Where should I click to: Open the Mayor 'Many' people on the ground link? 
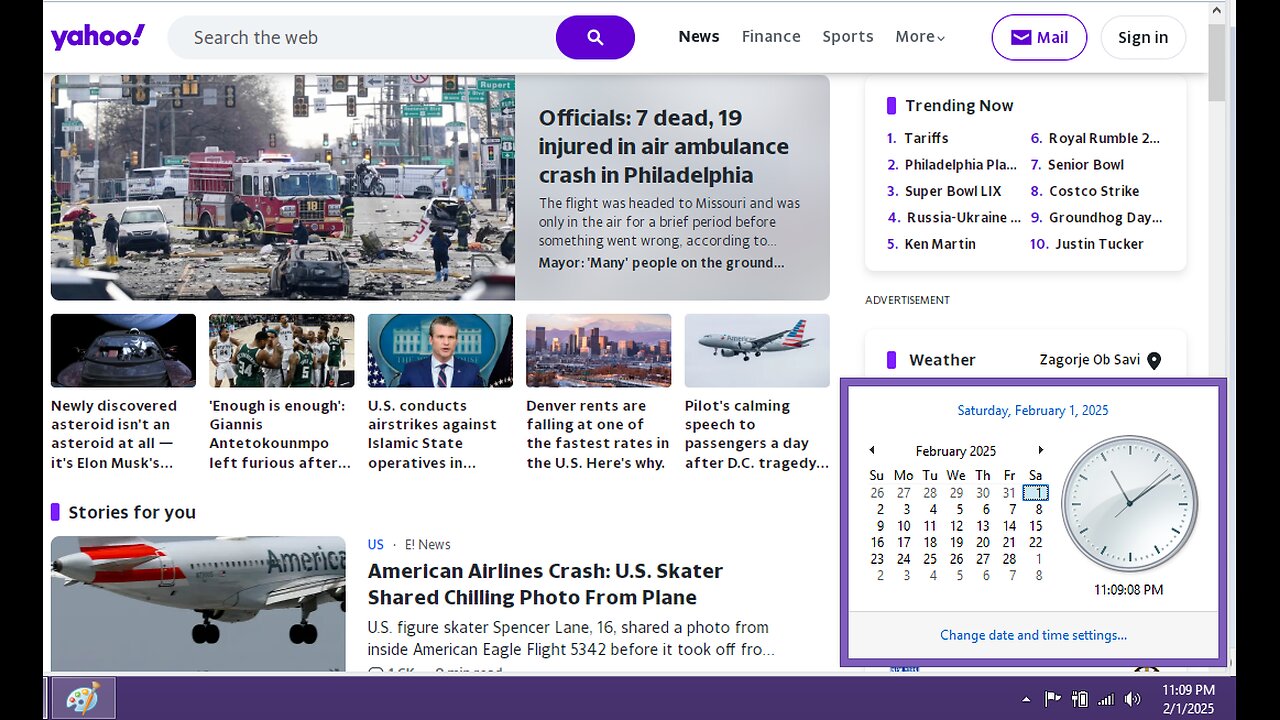pyautogui.click(x=661, y=263)
